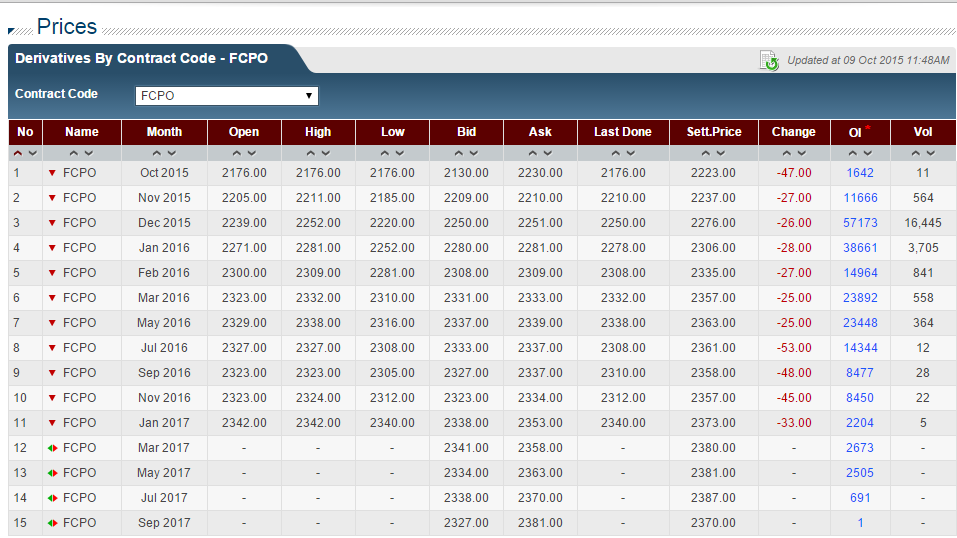
Task: Open OI link 8477 for Sep 2016
Action: click(x=860, y=373)
